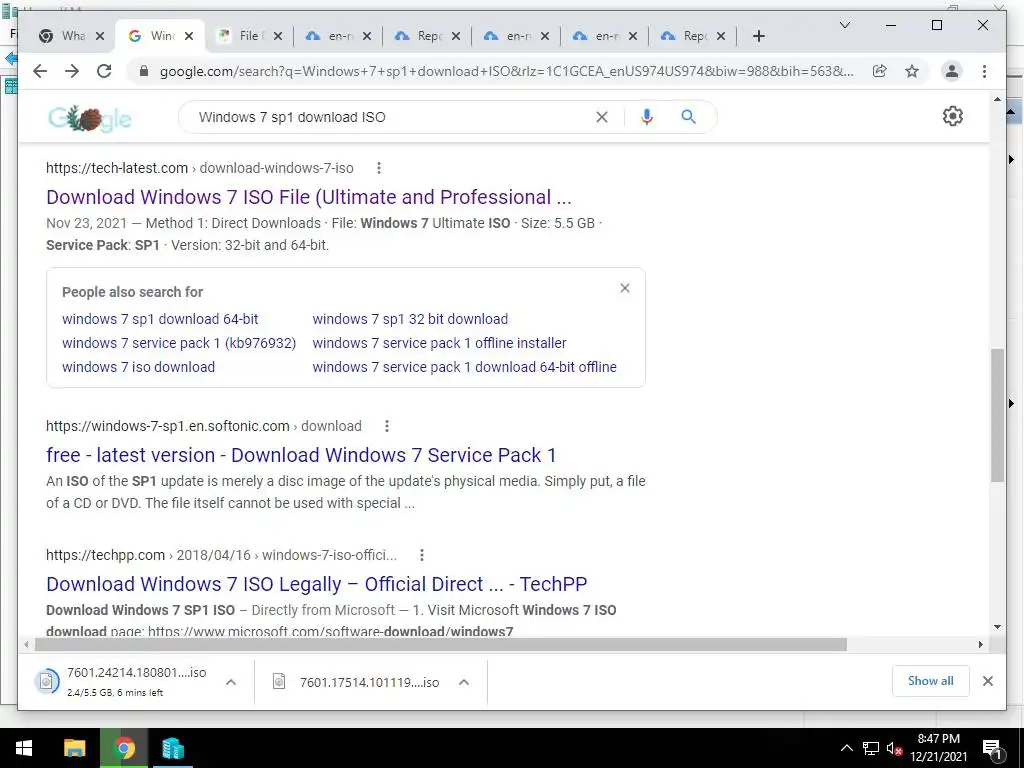
Task: Search windows 7 sp1 32 bit download
Action: [410, 319]
